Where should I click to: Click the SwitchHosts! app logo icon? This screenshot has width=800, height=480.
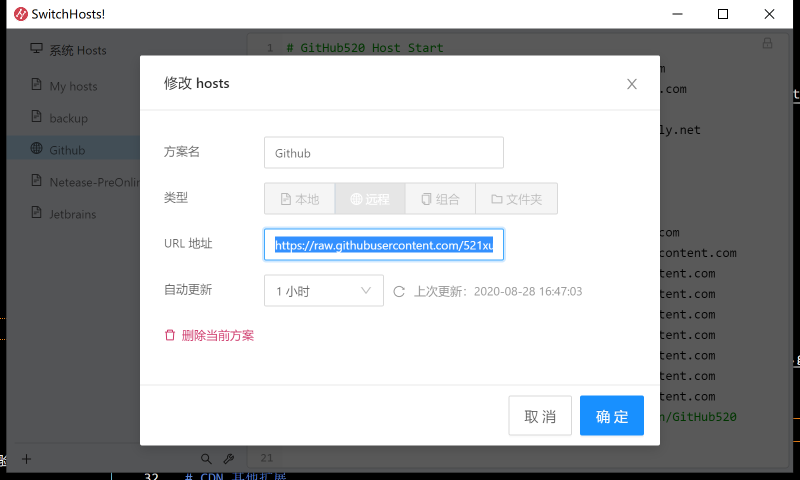click(x=21, y=14)
